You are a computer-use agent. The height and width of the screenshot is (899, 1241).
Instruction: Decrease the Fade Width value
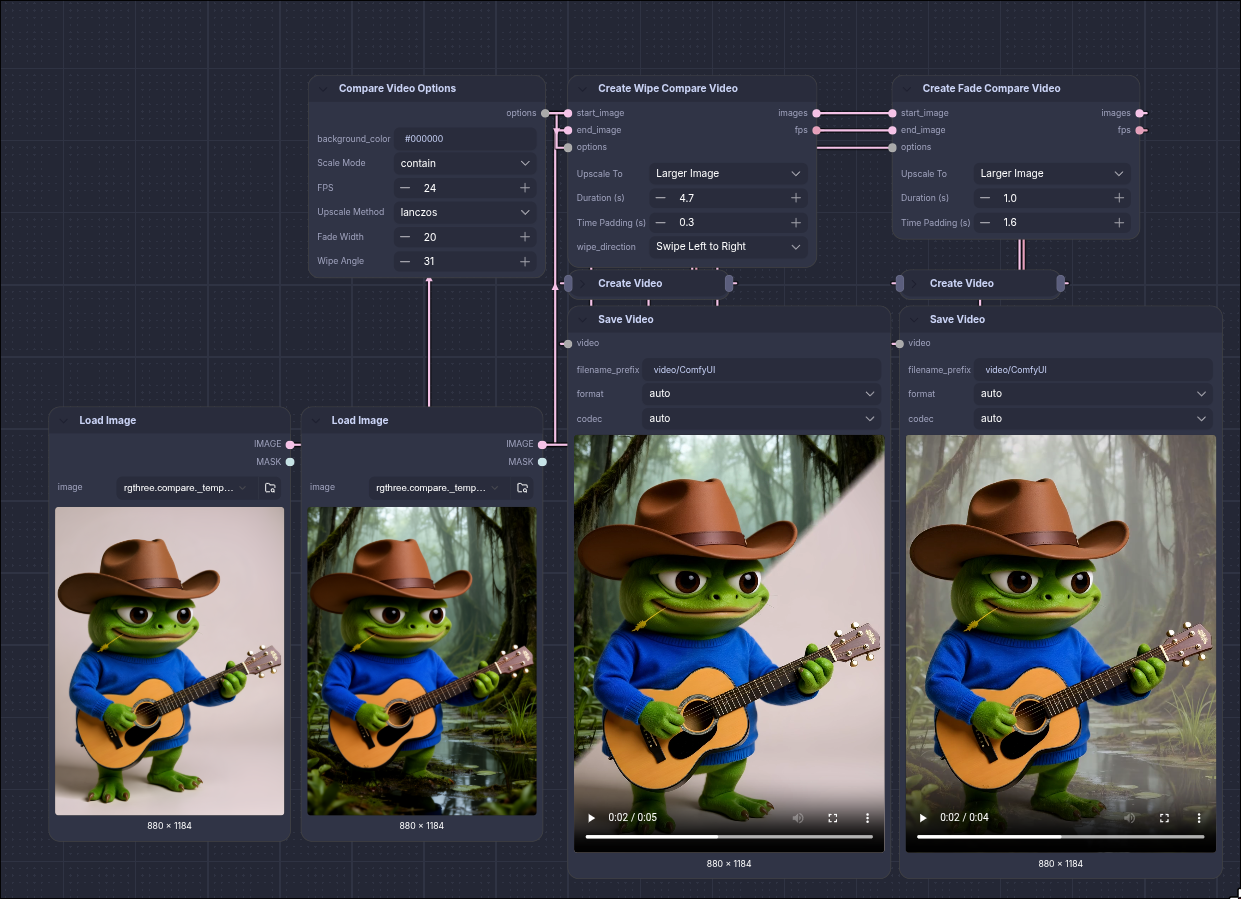405,237
